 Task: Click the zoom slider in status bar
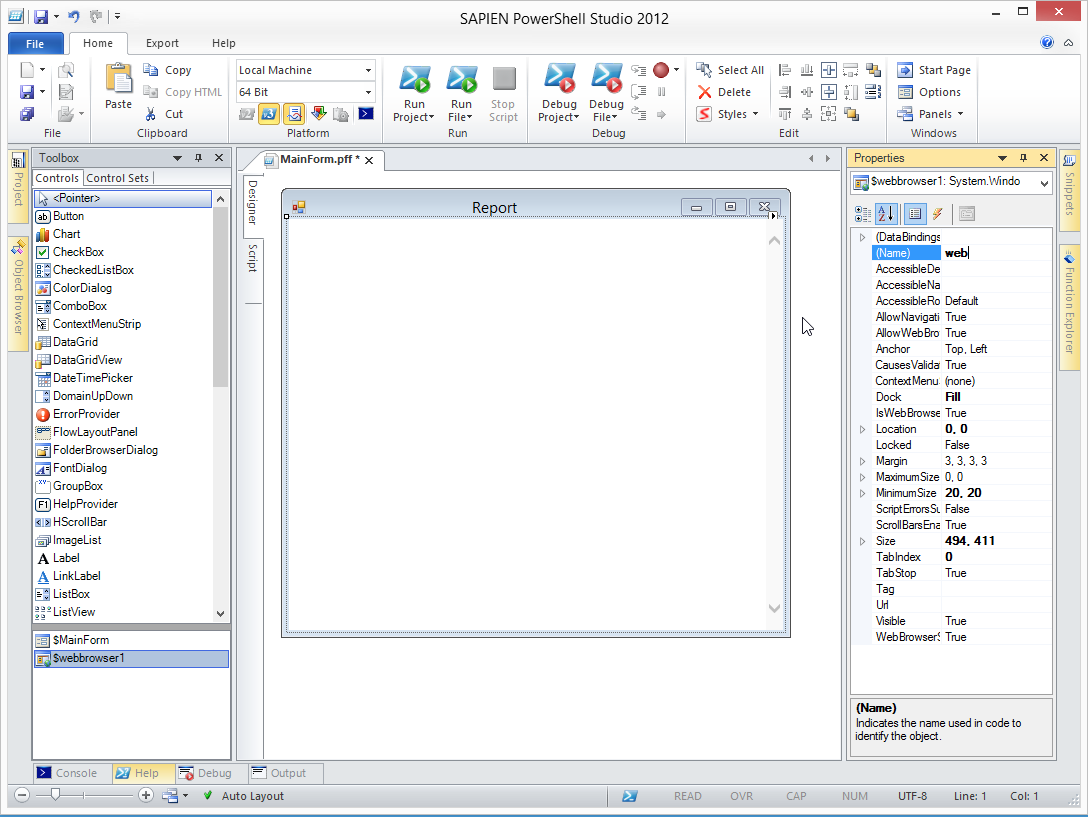click(x=56, y=795)
